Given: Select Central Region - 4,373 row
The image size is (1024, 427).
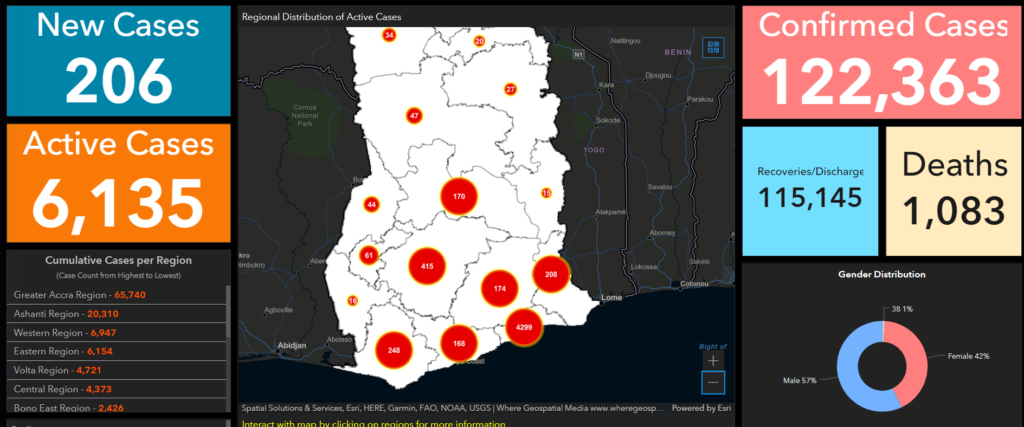Looking at the screenshot, I should pyautogui.click(x=116, y=389).
